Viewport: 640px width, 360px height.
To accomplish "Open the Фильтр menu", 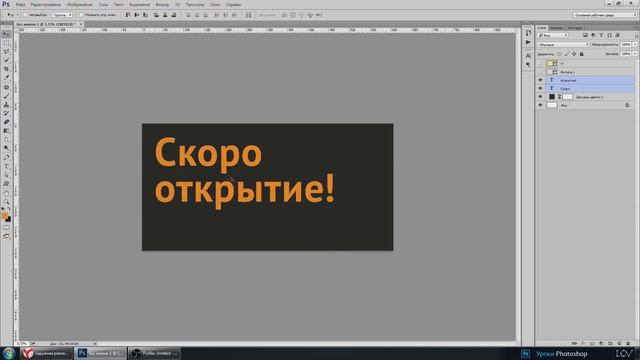I will click(x=162, y=4).
